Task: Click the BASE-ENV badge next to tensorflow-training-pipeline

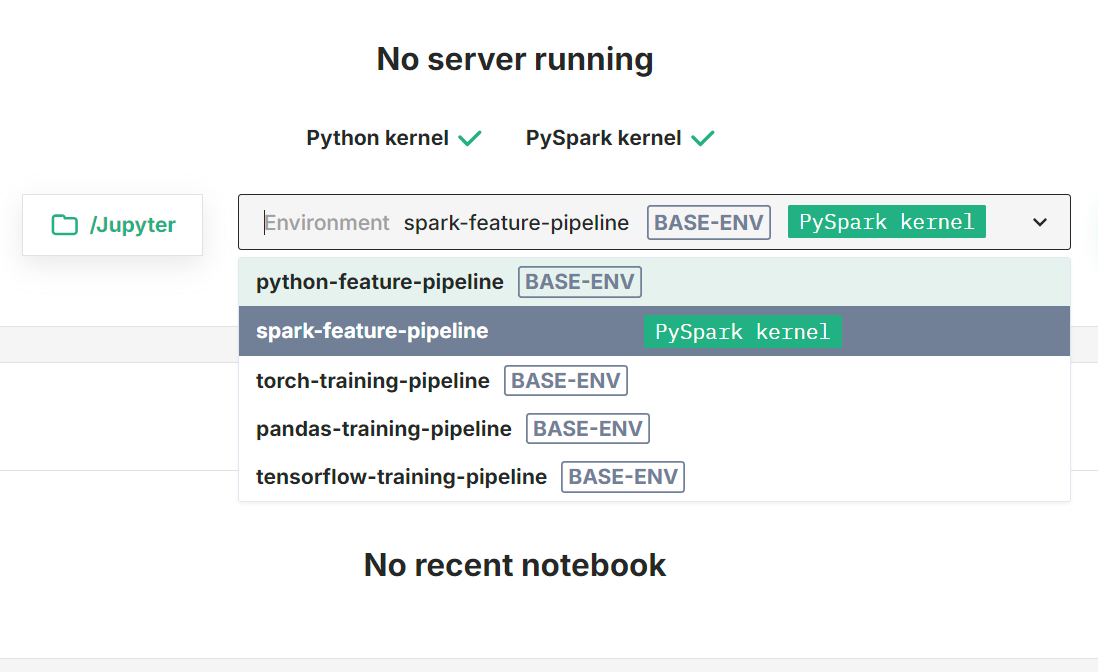Action: pyautogui.click(x=622, y=476)
